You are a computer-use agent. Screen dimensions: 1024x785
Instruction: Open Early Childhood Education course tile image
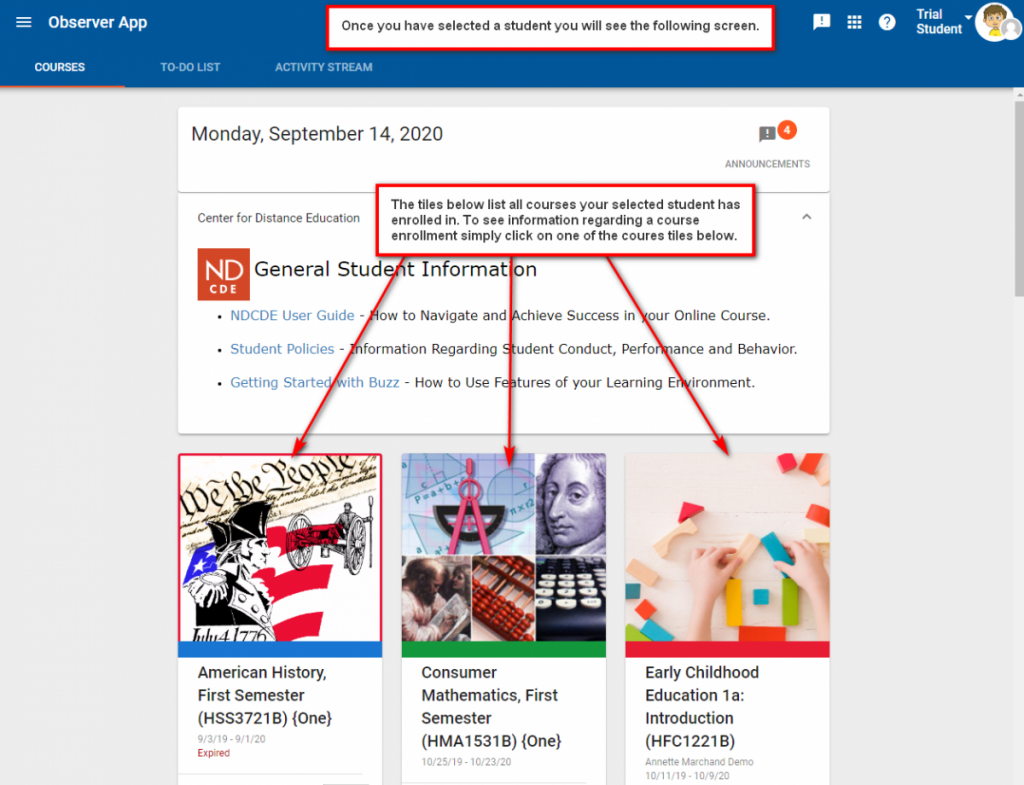pos(728,548)
